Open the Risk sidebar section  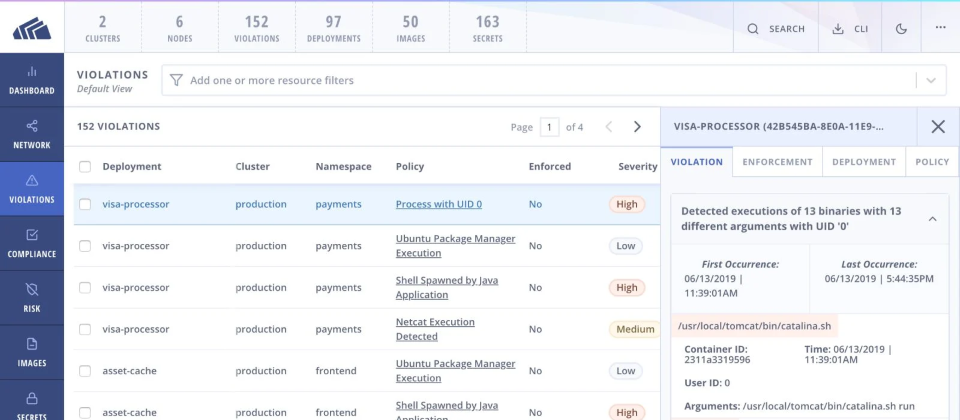[32, 298]
